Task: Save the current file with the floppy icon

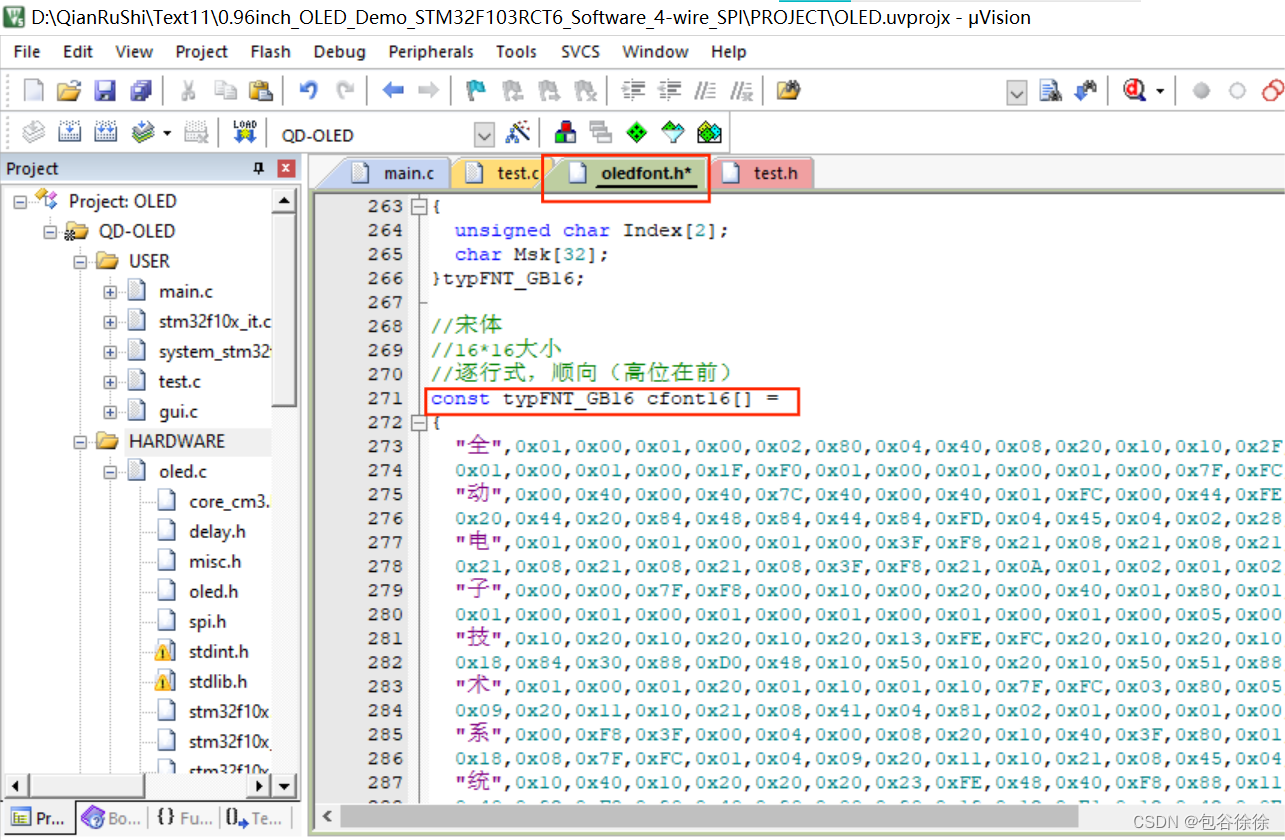Action: (105, 91)
